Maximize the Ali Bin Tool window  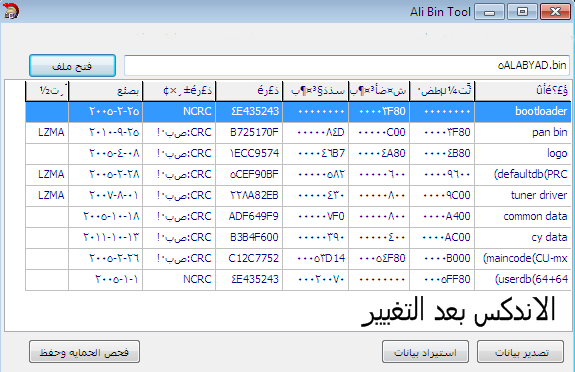[x=522, y=12]
